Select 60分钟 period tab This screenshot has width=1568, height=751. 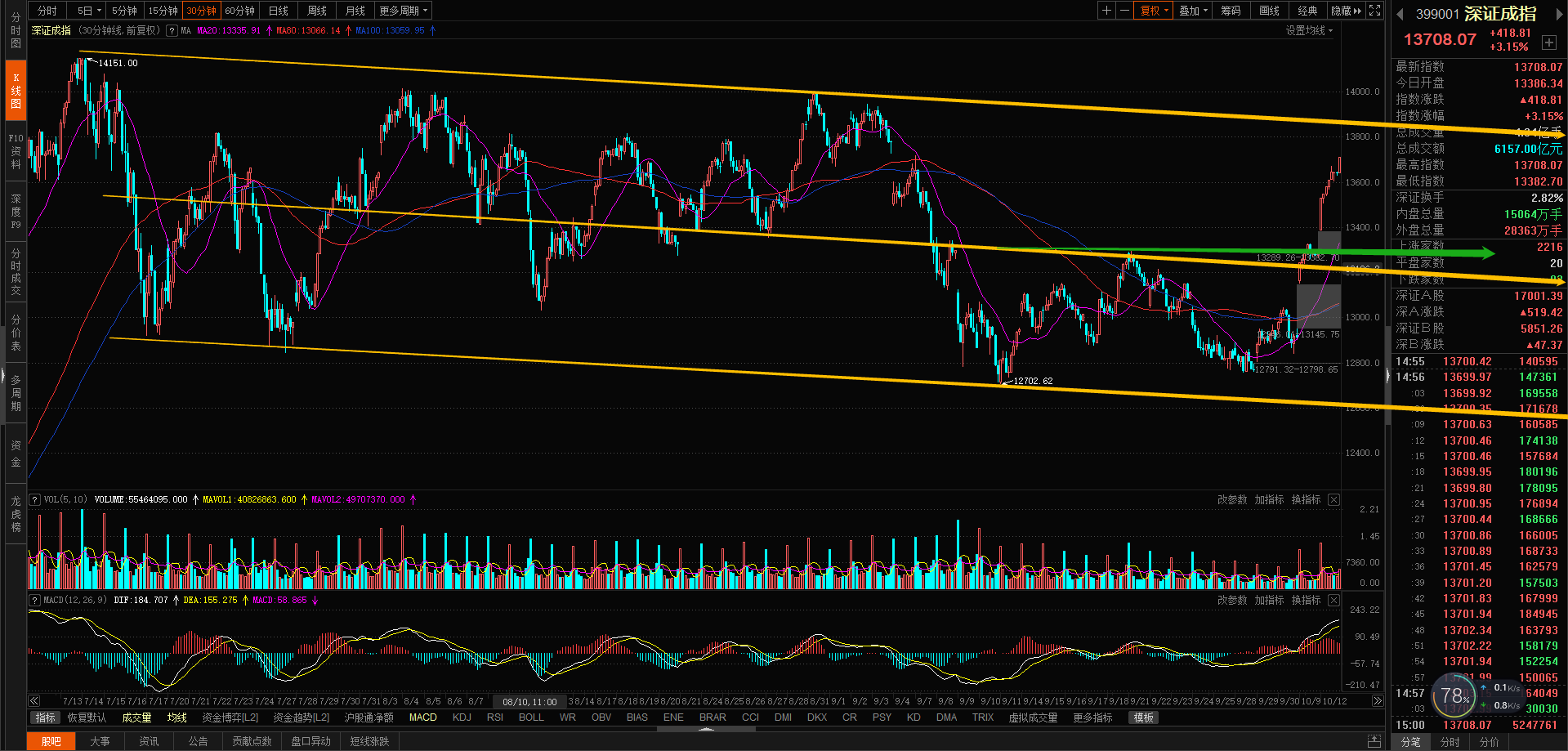239,11
